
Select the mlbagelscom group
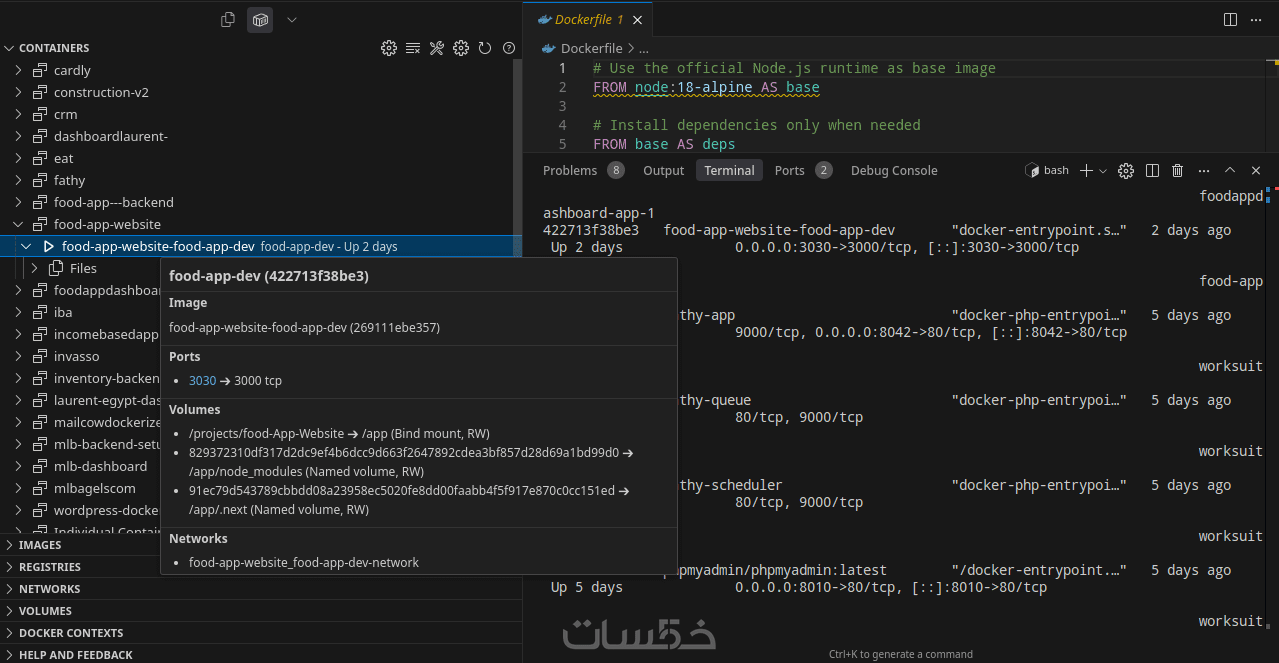coord(94,488)
